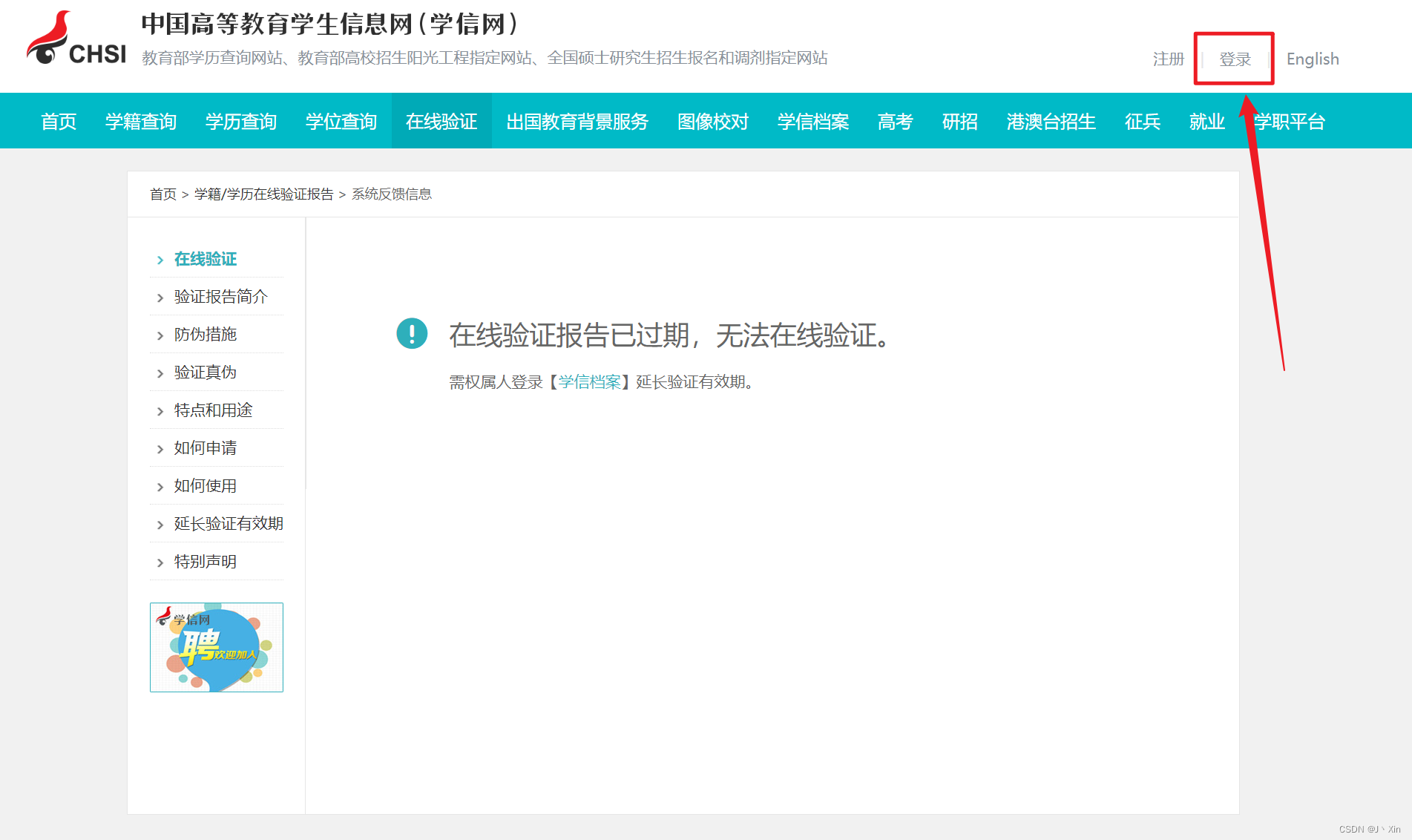
Task: Click the exclamation warning icon
Action: click(x=412, y=333)
